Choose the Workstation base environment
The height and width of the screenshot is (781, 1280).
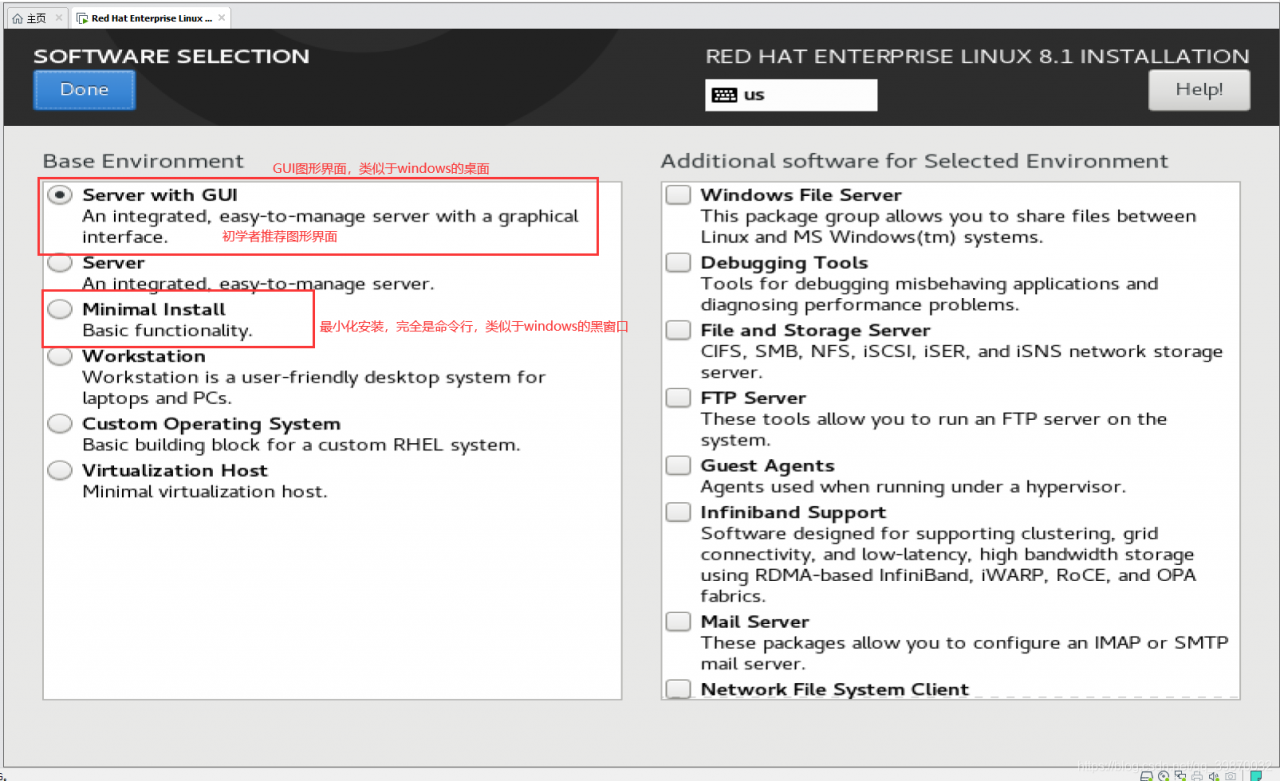tap(60, 356)
